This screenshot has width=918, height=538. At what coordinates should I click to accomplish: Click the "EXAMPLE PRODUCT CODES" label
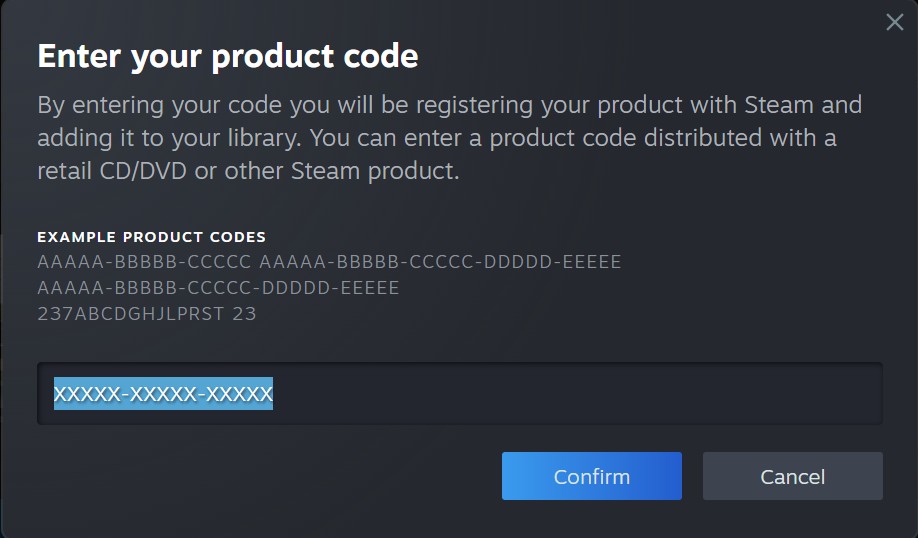(x=151, y=237)
